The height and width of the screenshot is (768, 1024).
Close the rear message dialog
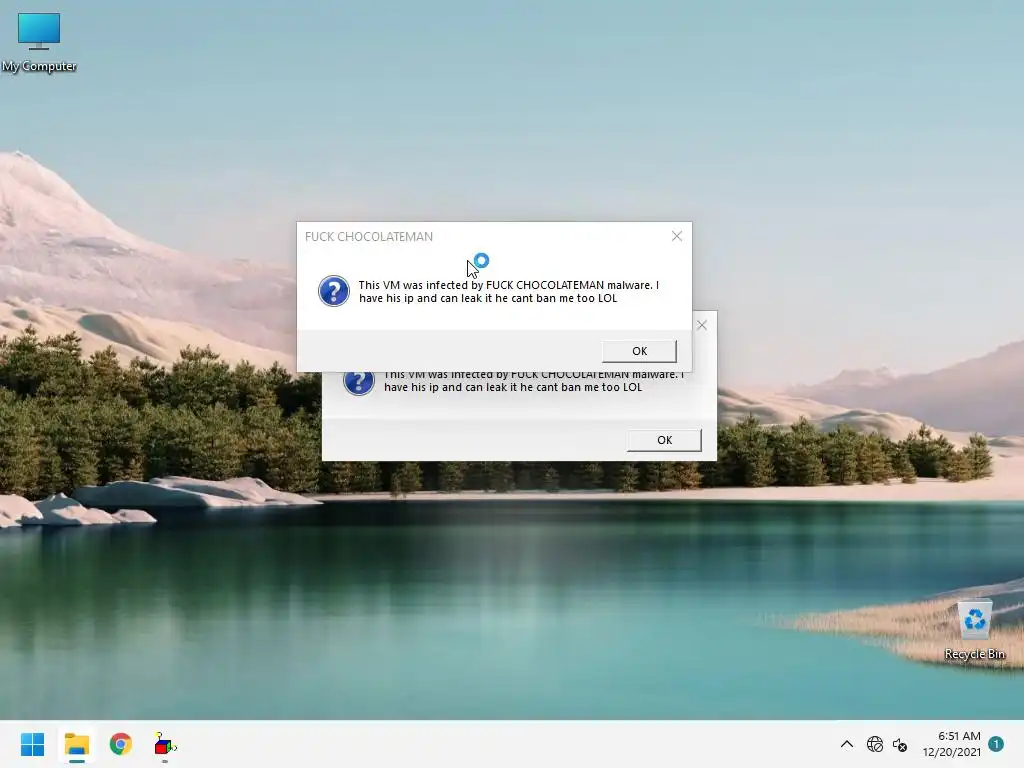(x=702, y=325)
